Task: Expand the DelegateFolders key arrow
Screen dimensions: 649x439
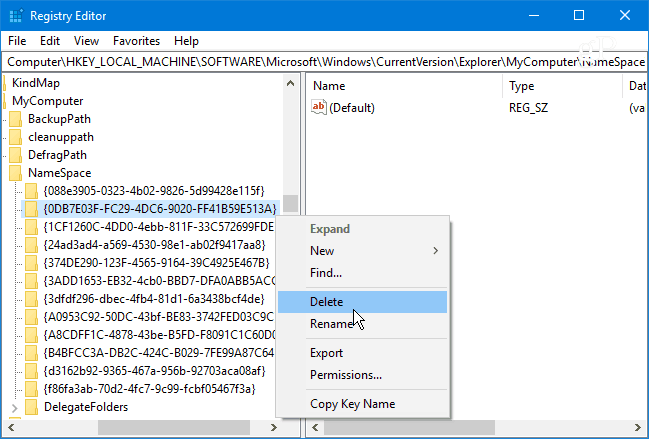Action: tap(14, 408)
